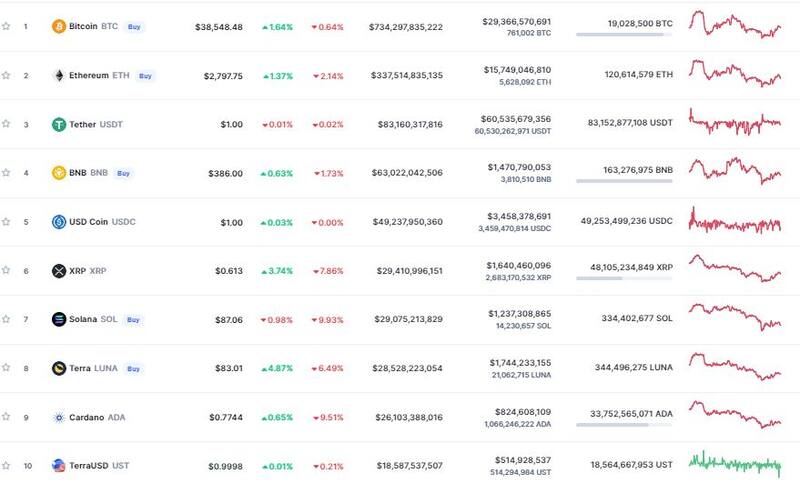
Task: Click the Cardano coin logo icon
Action: 59,417
